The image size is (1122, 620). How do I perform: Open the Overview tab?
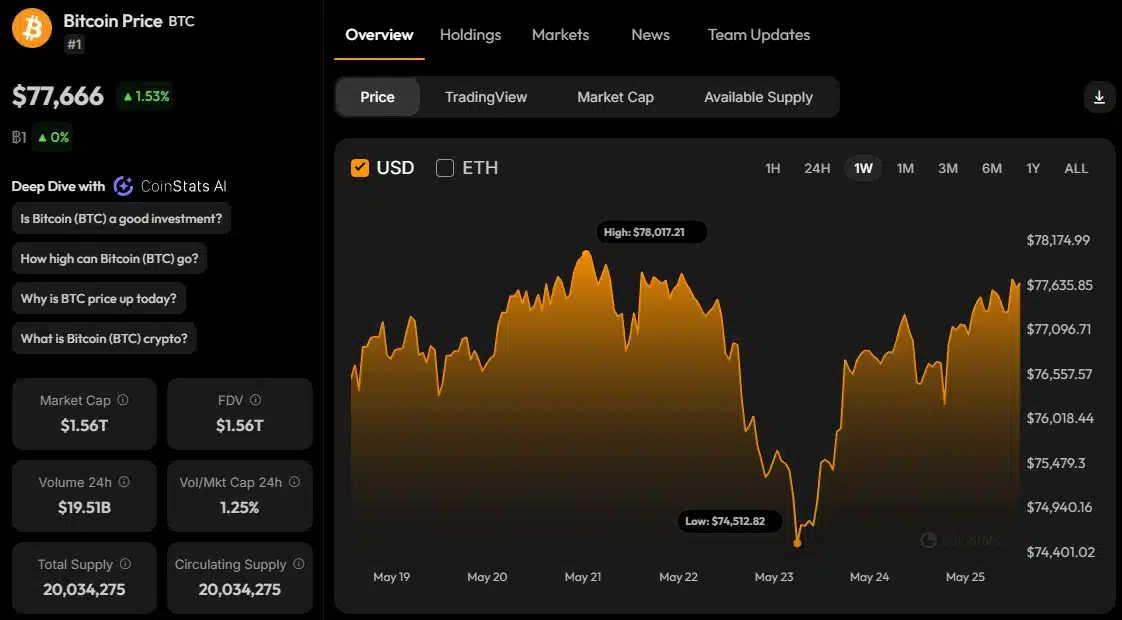[379, 35]
